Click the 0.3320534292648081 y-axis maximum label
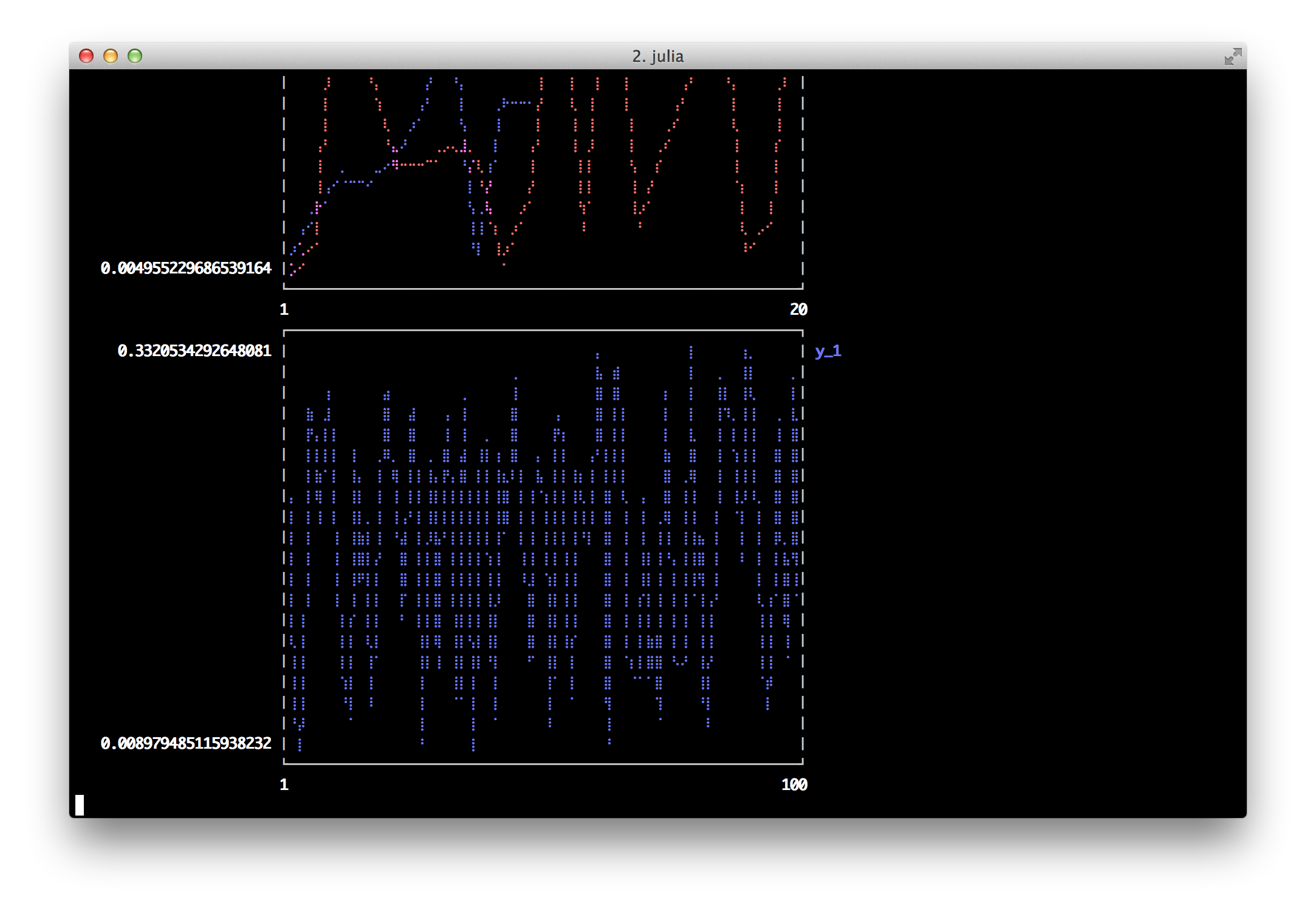This screenshot has width=1316, height=914. (194, 351)
